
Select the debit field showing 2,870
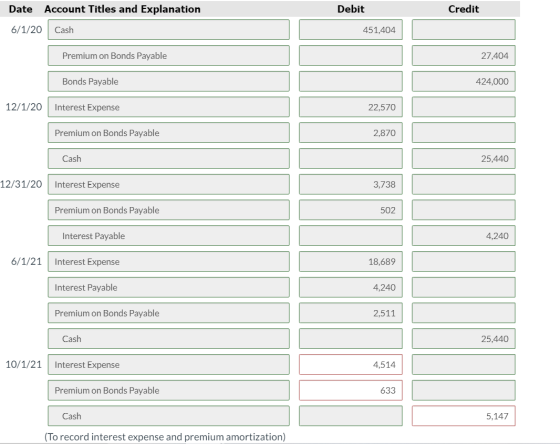tap(351, 133)
